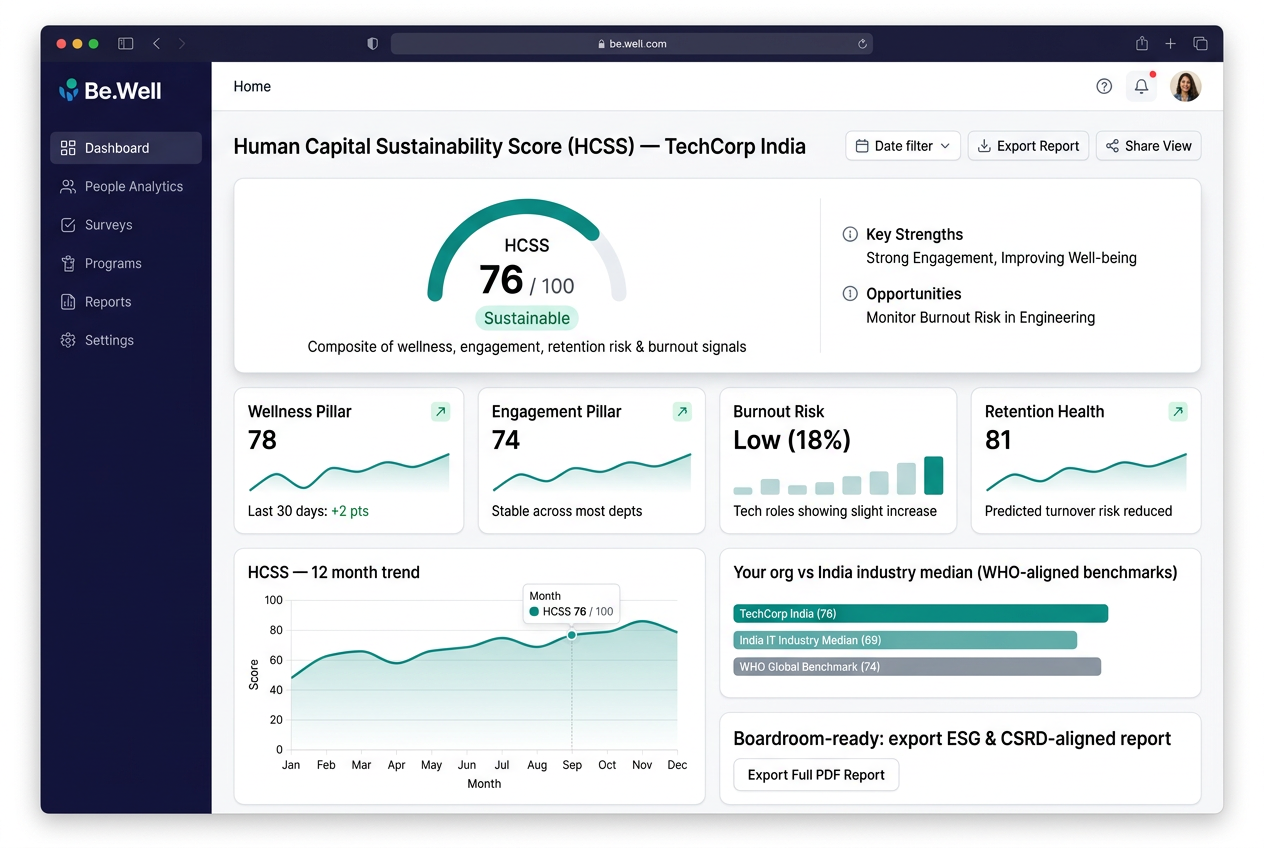The image size is (1264, 848).
Task: Reload the page via browser refresh icon
Action: [862, 44]
